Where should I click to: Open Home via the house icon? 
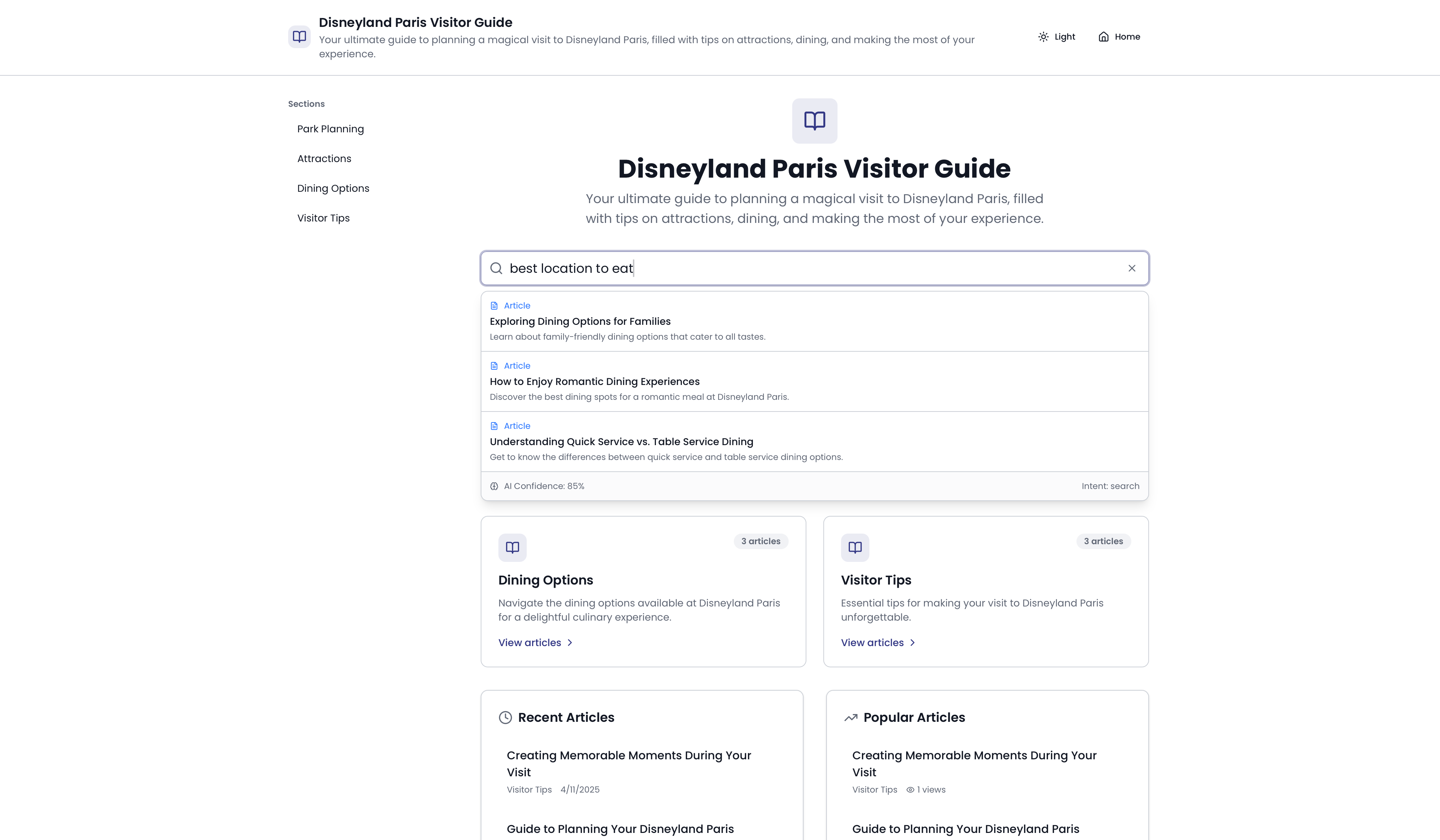[1103, 36]
